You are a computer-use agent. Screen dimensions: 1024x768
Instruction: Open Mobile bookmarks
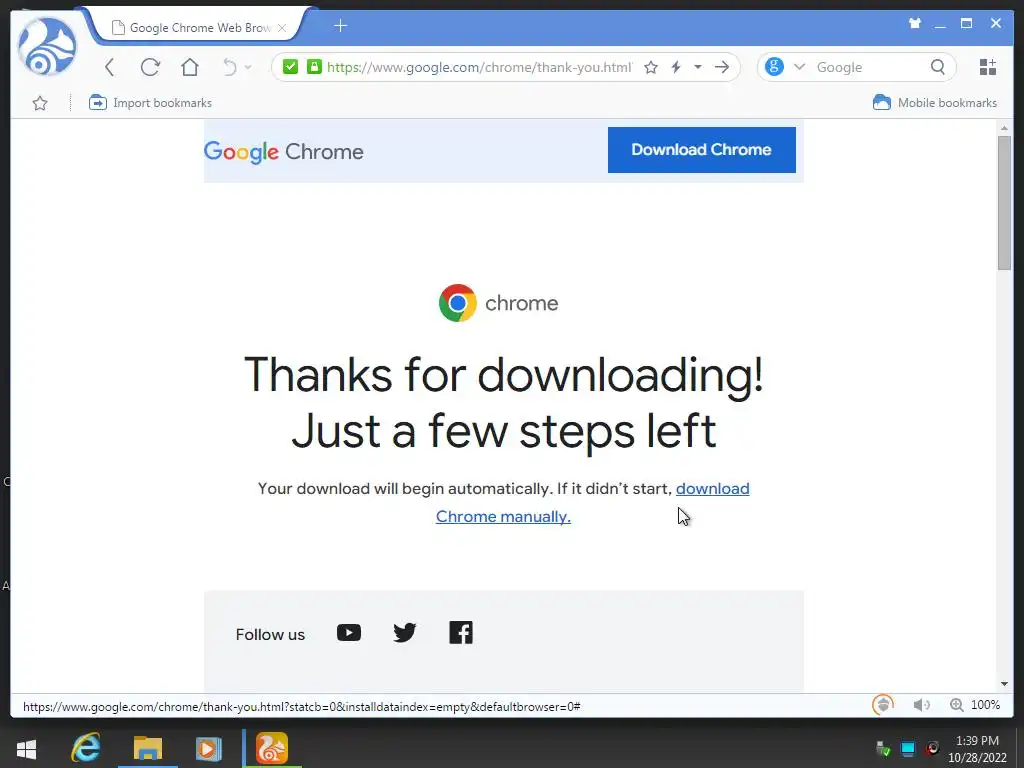(935, 103)
